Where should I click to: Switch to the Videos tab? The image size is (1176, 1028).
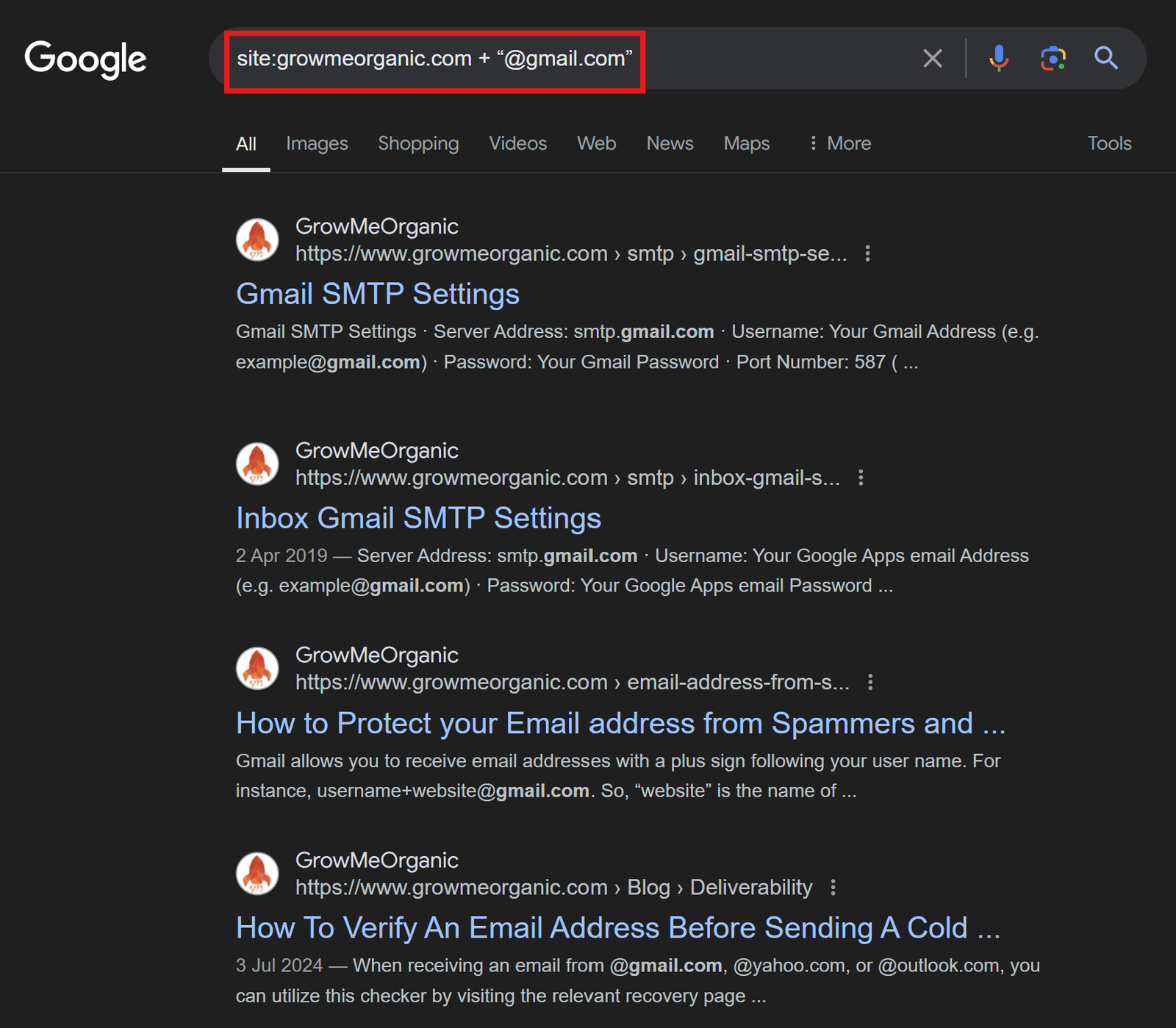pyautogui.click(x=518, y=143)
